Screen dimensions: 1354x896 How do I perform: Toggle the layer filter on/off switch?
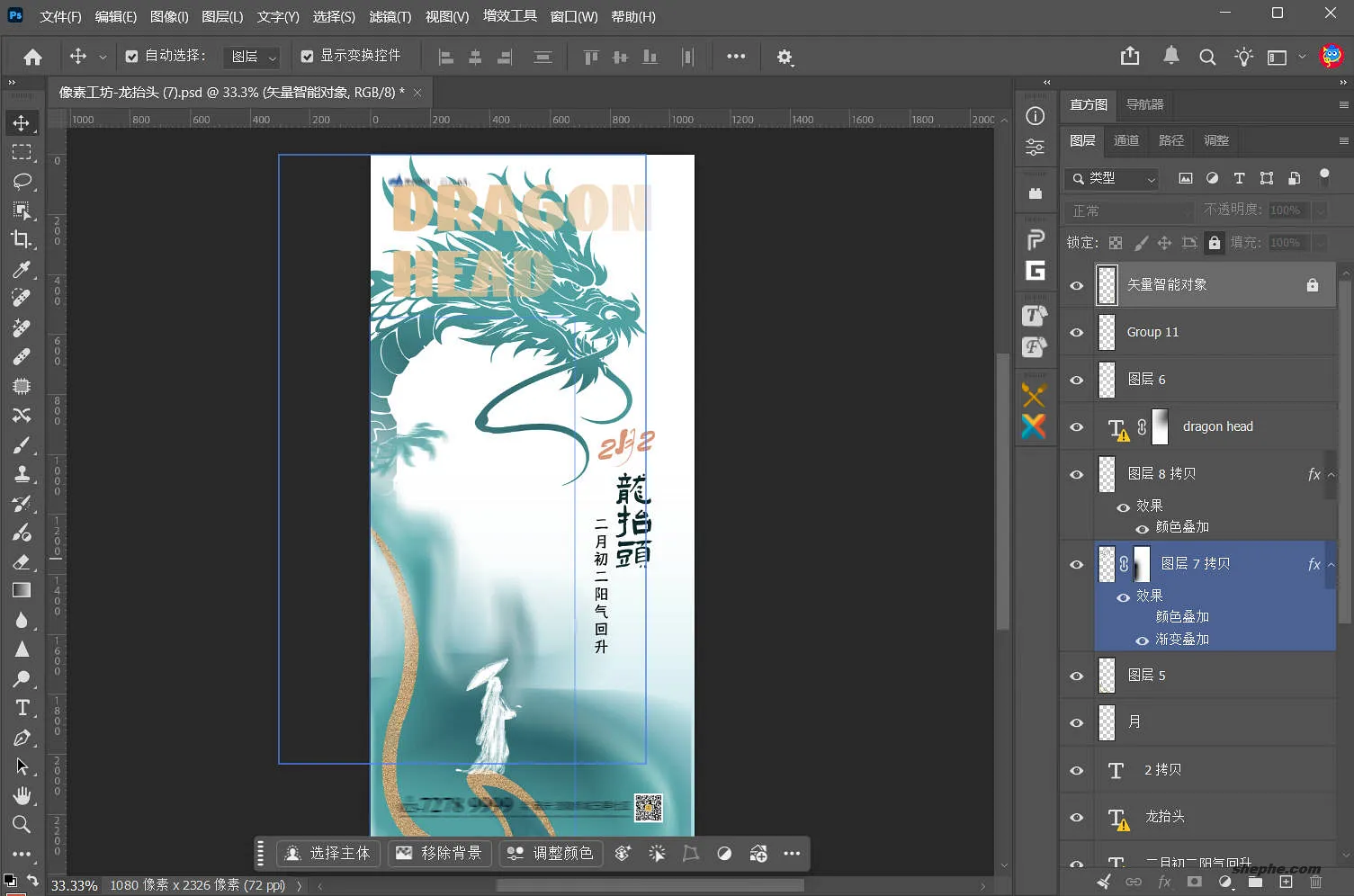tap(1324, 177)
